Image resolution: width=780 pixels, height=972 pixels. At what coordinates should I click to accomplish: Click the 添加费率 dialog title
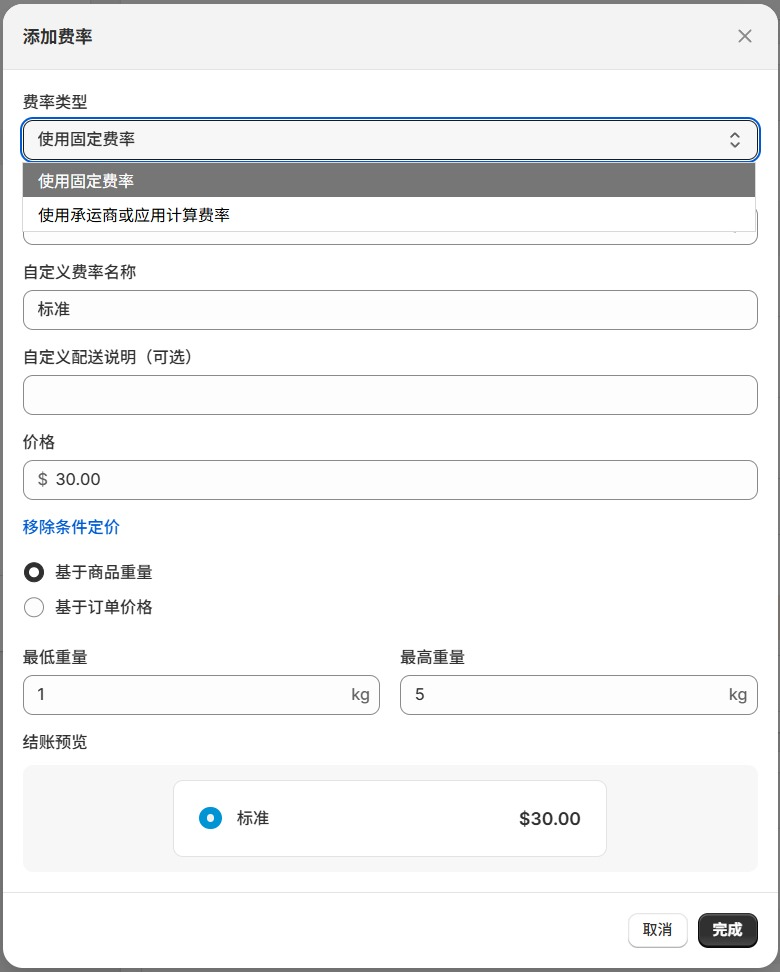58,36
